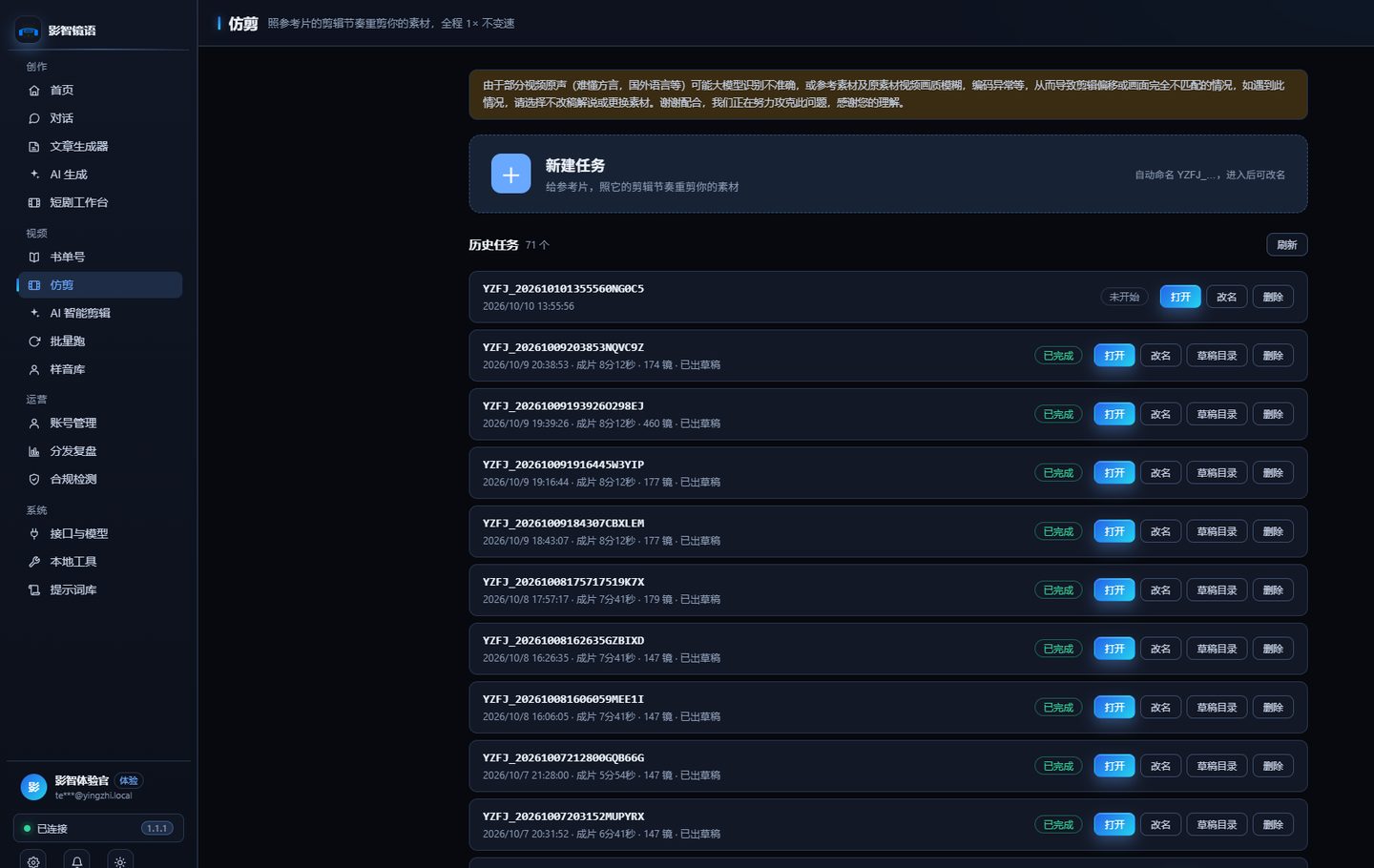Click the yellow warning notice banner
The image size is (1374, 868).
click(x=888, y=94)
